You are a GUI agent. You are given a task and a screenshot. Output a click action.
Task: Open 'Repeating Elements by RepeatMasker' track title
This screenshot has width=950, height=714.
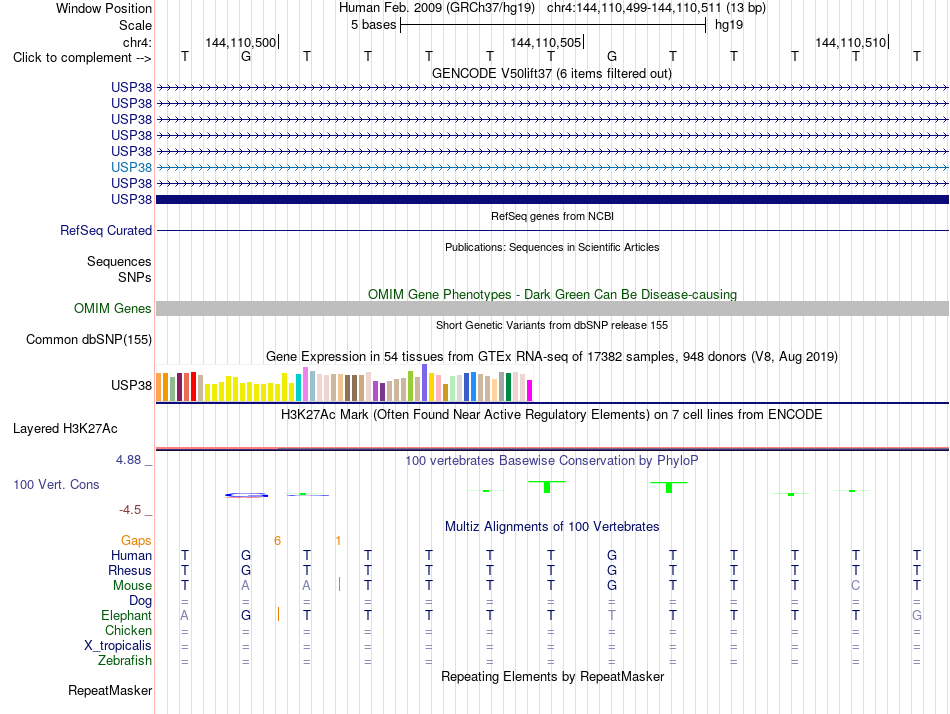click(x=552, y=676)
